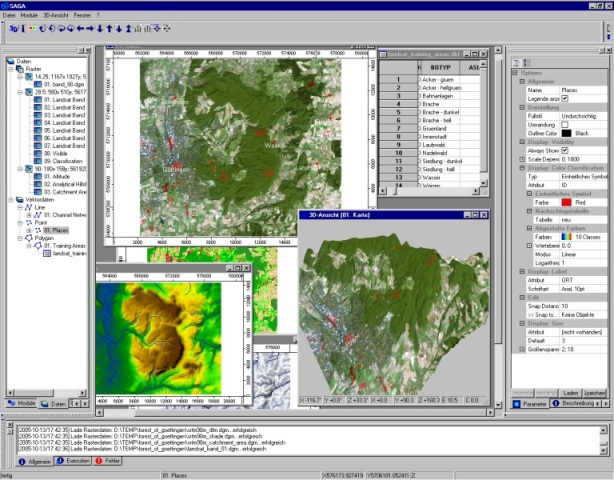The width and height of the screenshot is (614, 480).
Task: Collapse the Vektordaten tree node
Action: (x=11, y=200)
